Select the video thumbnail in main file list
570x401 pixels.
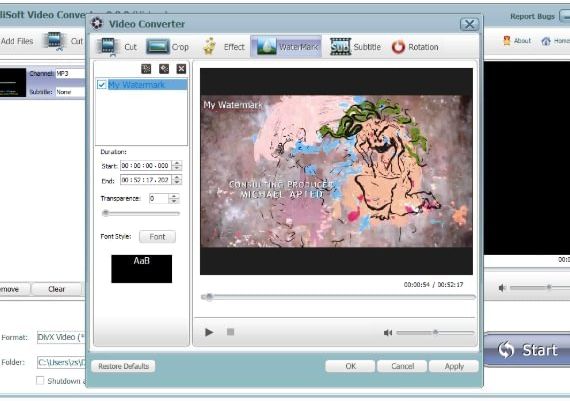click(x=13, y=83)
